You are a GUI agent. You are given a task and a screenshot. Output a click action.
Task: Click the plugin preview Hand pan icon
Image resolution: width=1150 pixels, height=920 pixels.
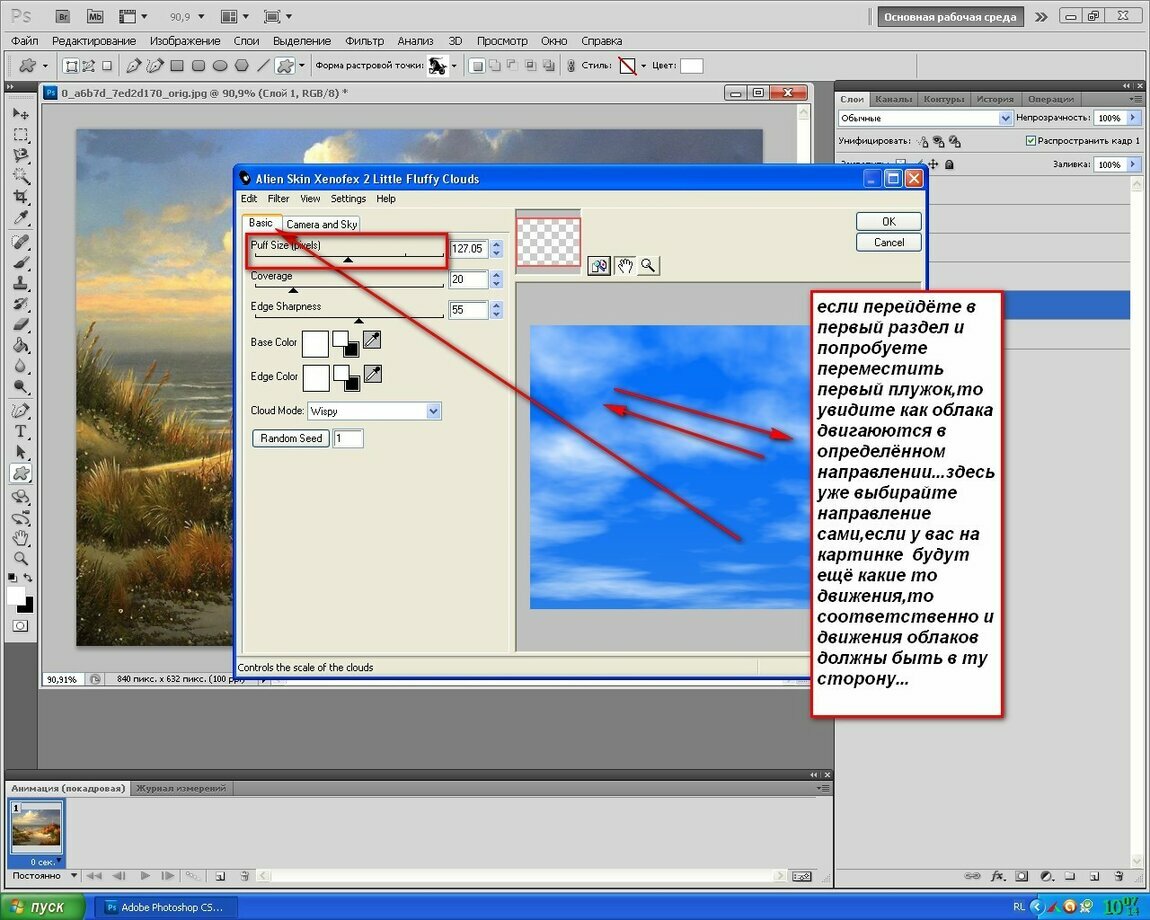coord(624,266)
